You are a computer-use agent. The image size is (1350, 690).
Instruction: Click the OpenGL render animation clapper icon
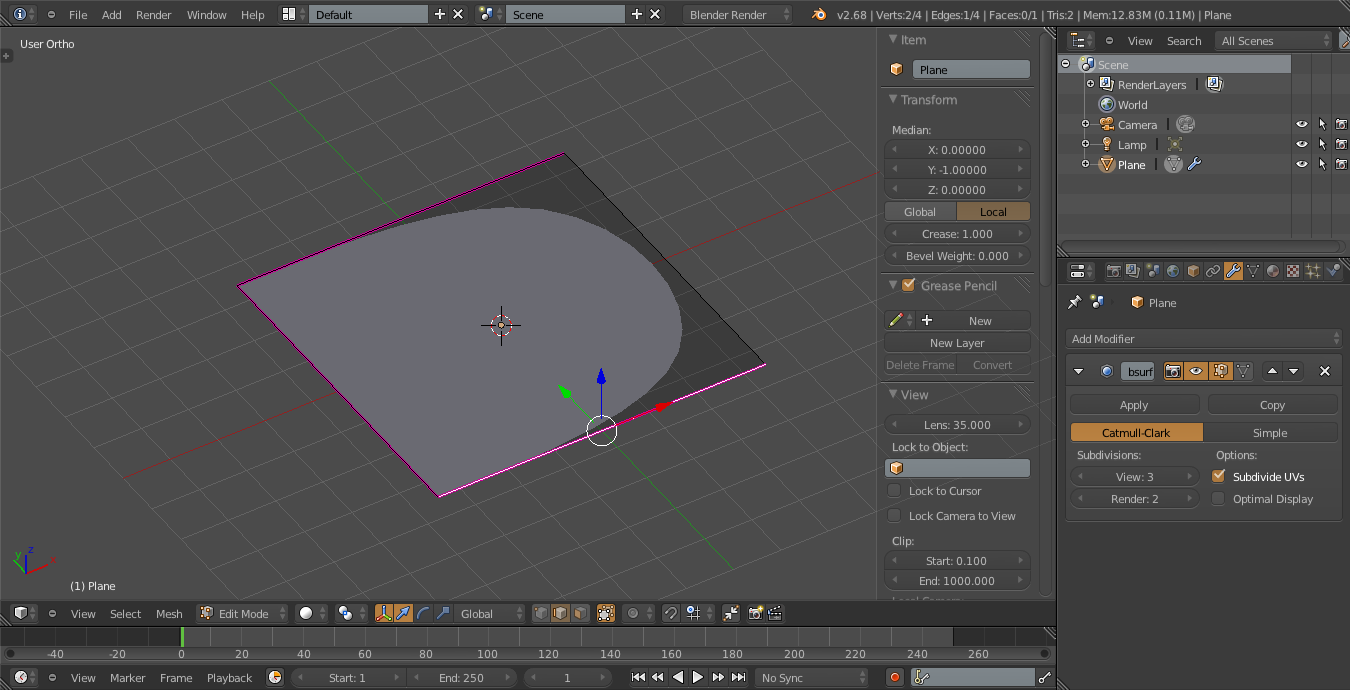775,613
